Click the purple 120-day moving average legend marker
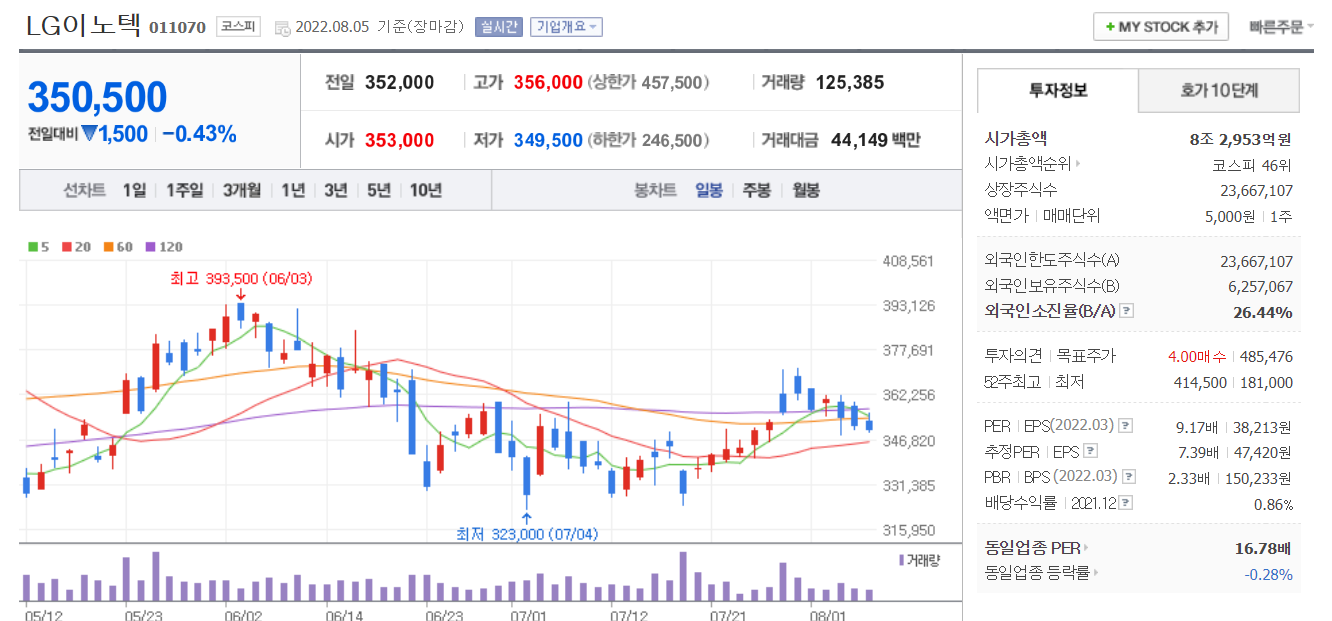Image resolution: width=1332 pixels, height=621 pixels. click(x=150, y=247)
